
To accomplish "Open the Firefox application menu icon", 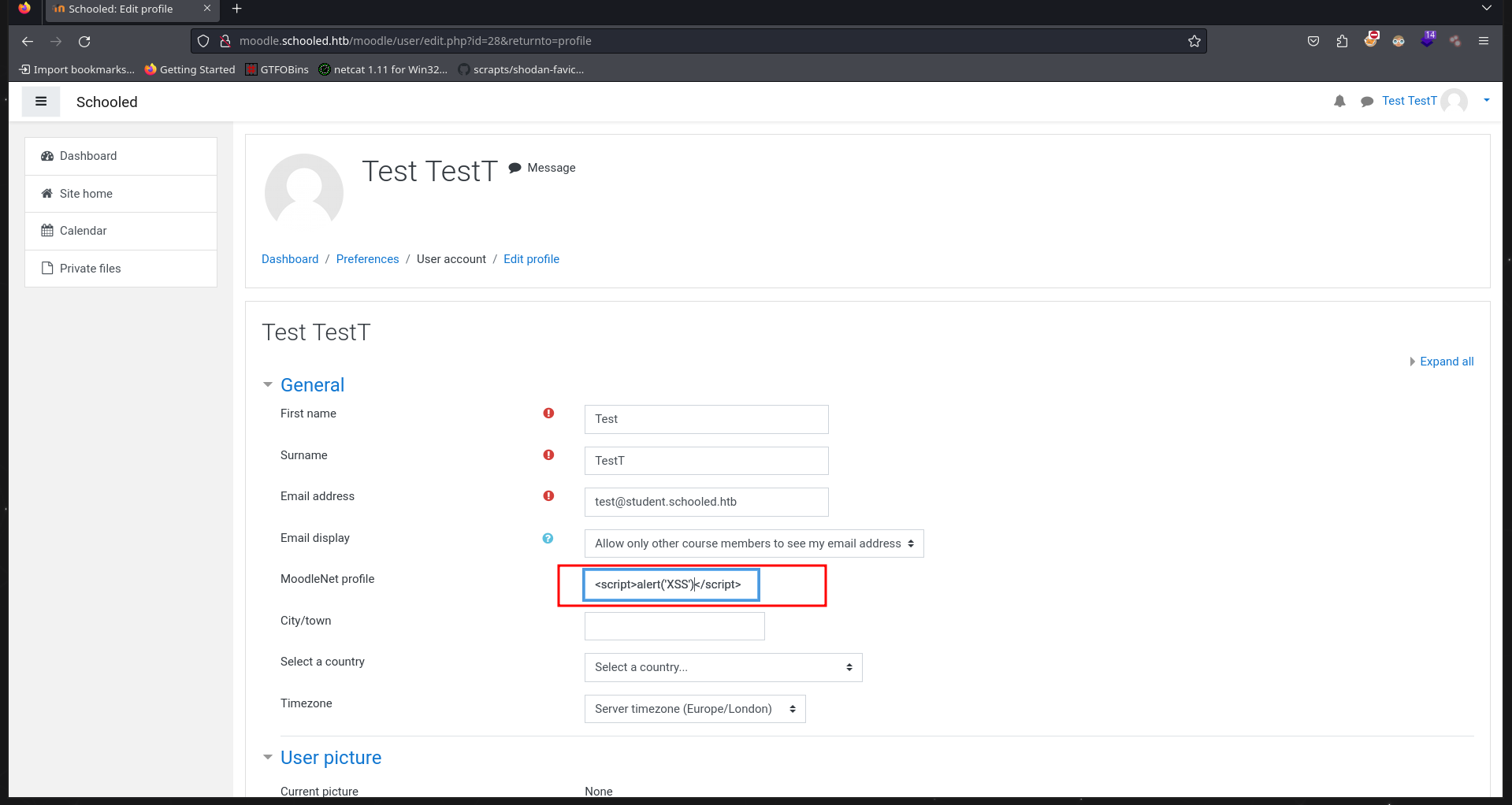I will pos(1484,41).
